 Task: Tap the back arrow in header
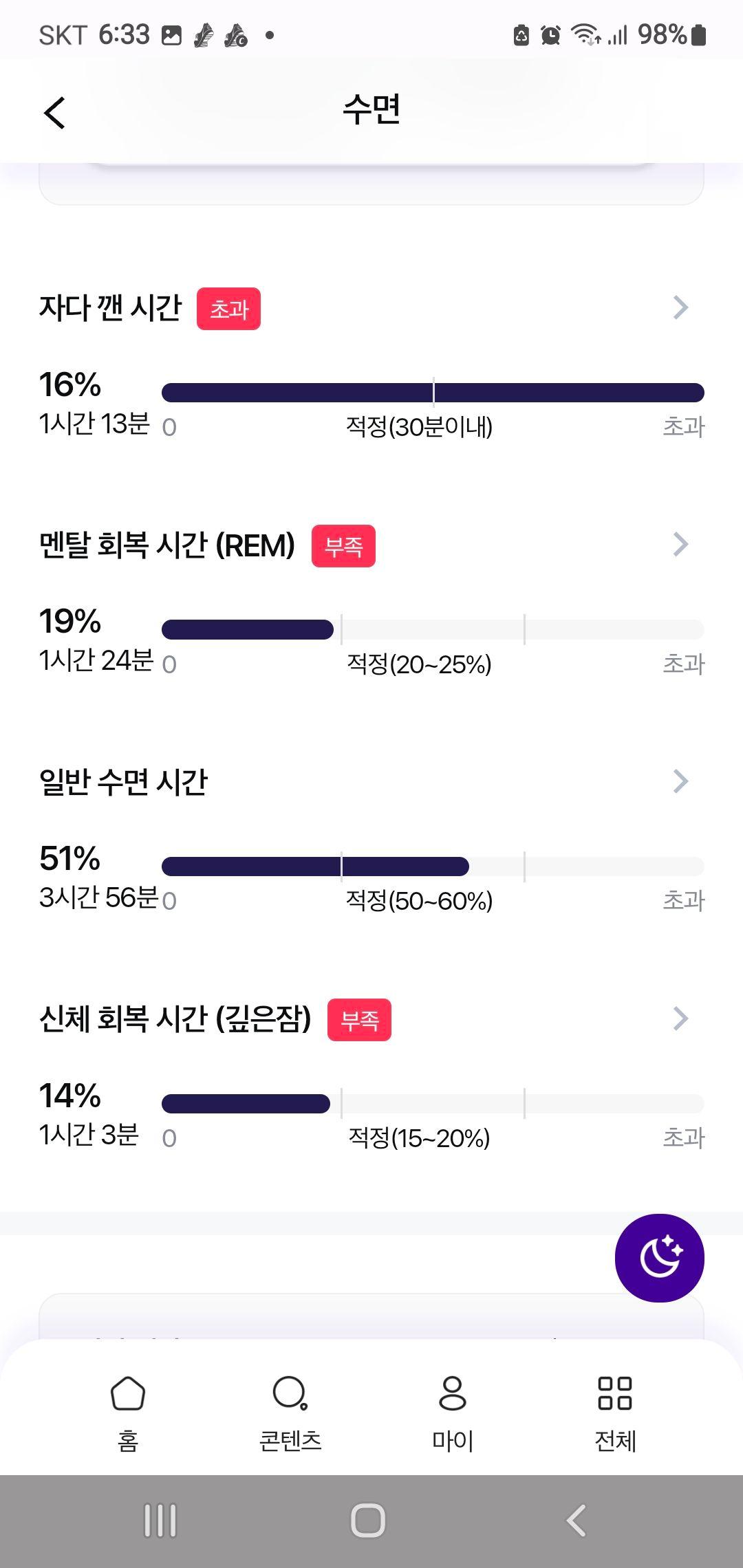(x=54, y=112)
